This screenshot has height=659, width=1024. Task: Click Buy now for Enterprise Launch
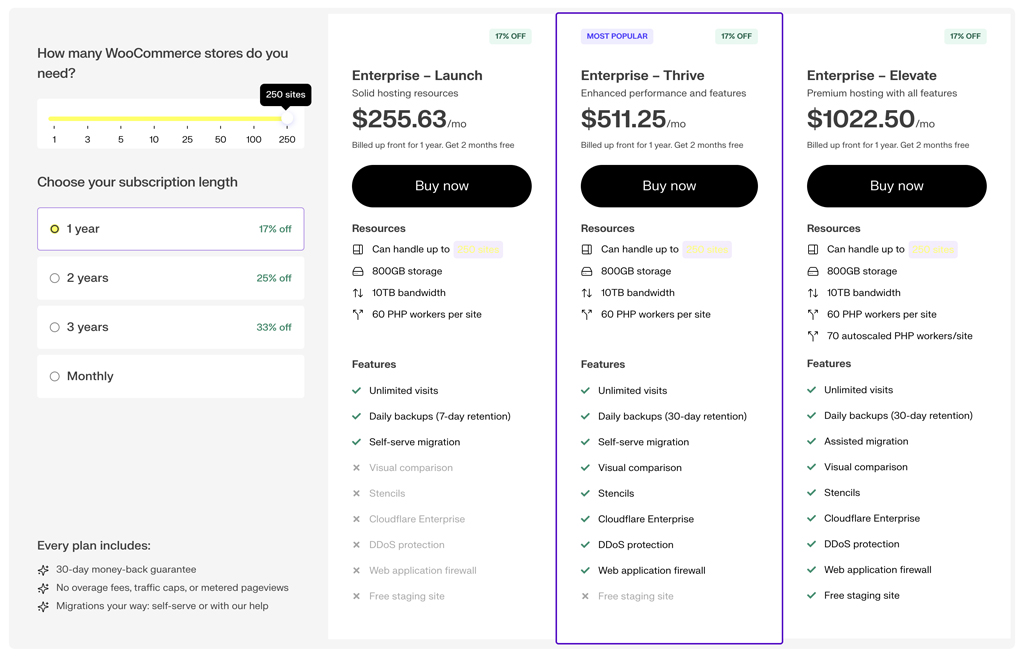tap(441, 186)
